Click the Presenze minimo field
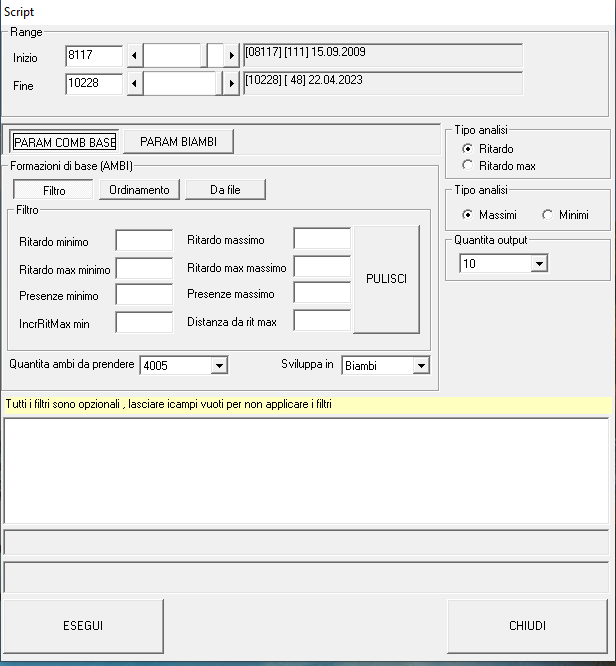Viewport: 616px width, 666px height. tap(144, 294)
